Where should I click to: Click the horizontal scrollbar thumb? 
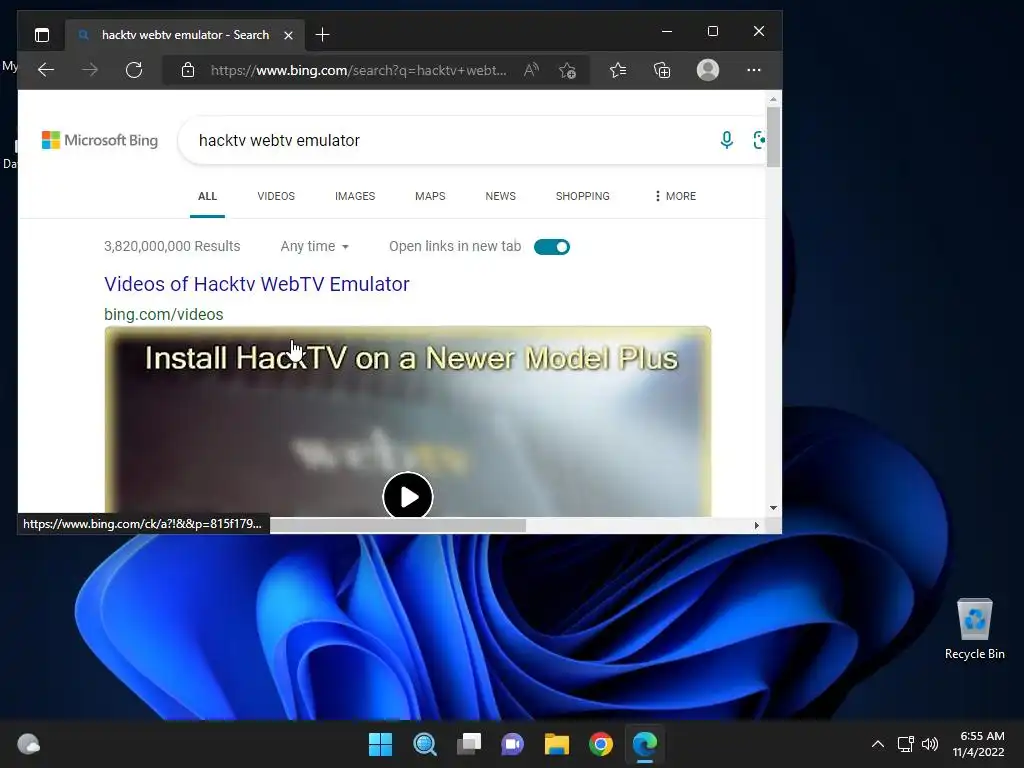coord(397,525)
